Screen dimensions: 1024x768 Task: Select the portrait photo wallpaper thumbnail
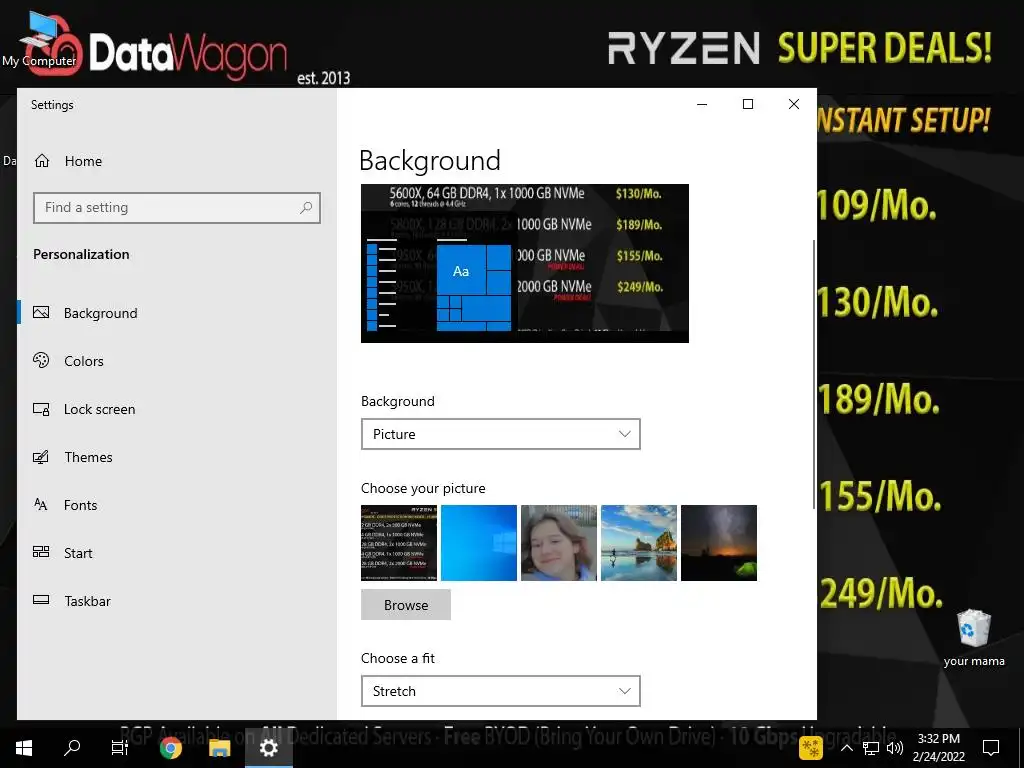click(559, 543)
